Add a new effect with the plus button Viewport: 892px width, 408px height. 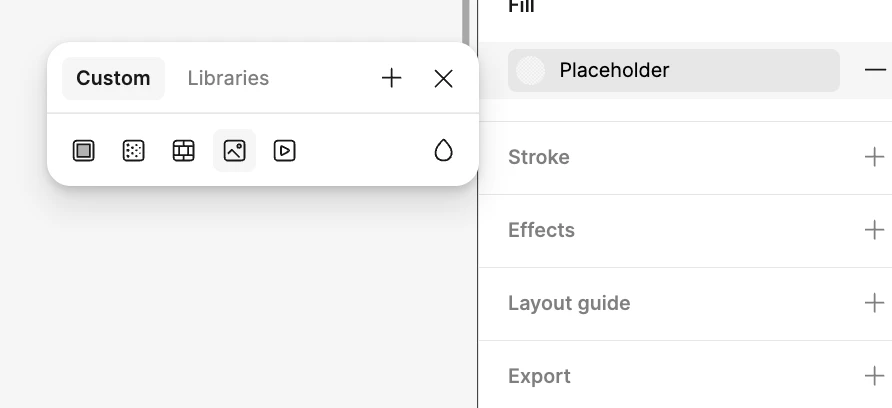(x=875, y=230)
